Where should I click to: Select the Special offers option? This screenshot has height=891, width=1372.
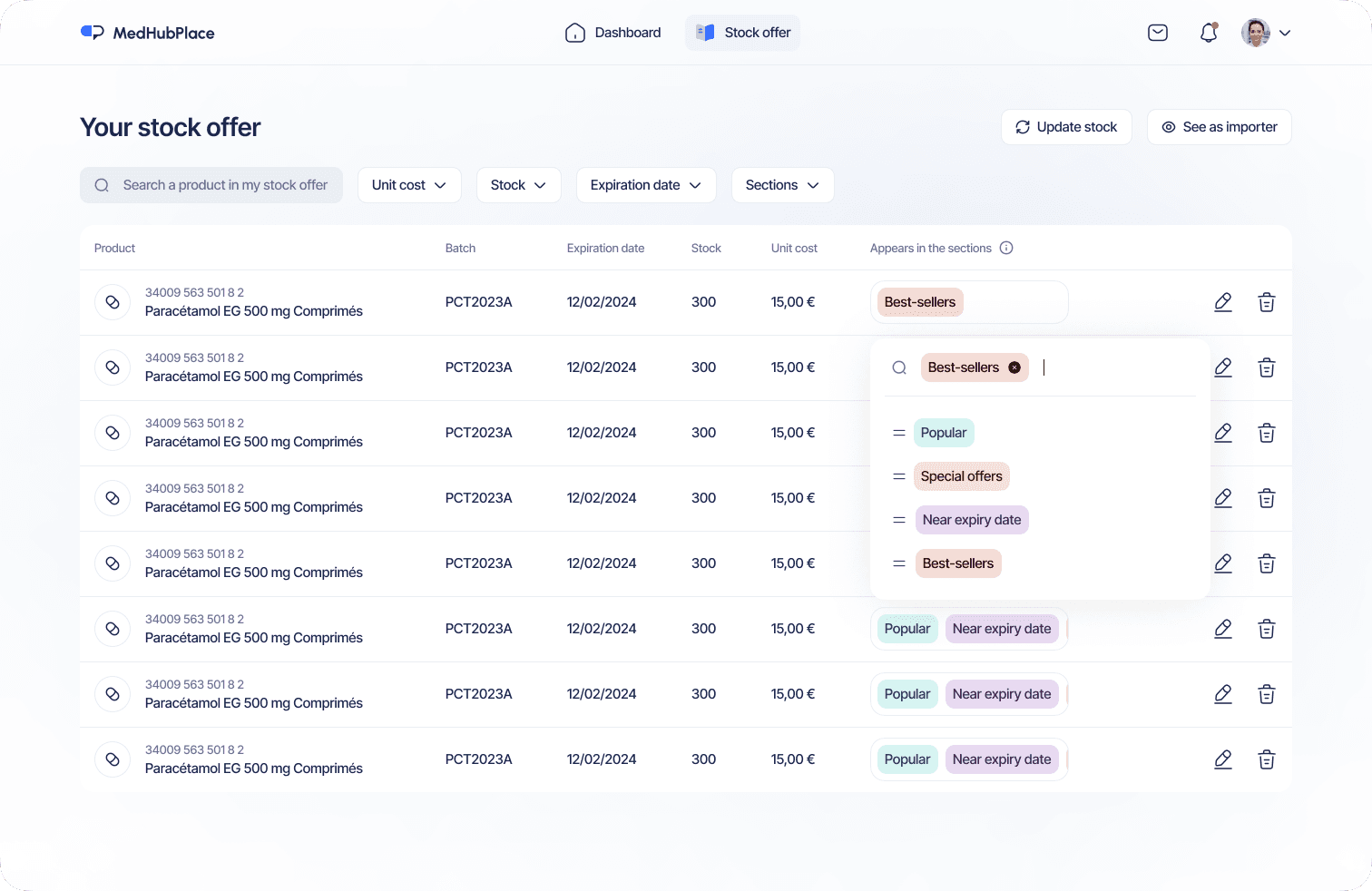click(x=962, y=476)
